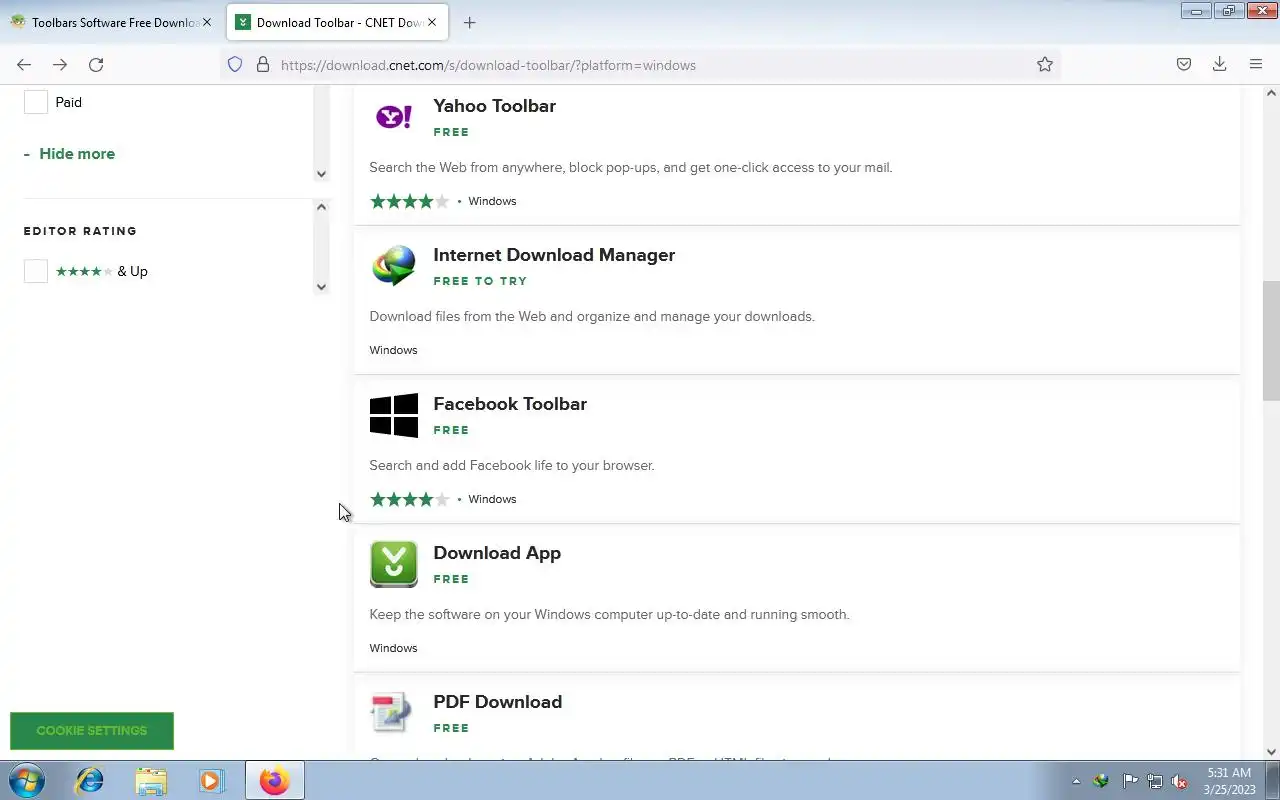This screenshot has height=800, width=1280.
Task: Click the EDITOR RATING heading
Action: 80,231
